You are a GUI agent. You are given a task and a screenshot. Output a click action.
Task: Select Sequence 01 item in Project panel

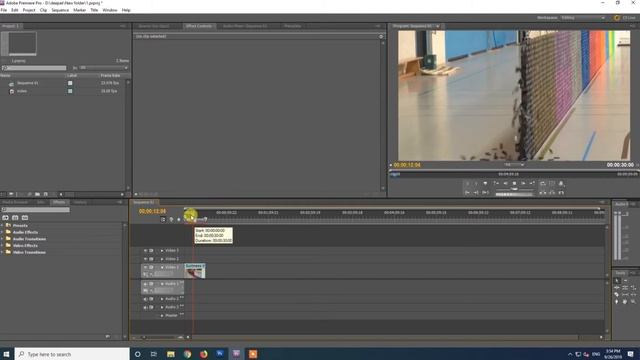27,83
